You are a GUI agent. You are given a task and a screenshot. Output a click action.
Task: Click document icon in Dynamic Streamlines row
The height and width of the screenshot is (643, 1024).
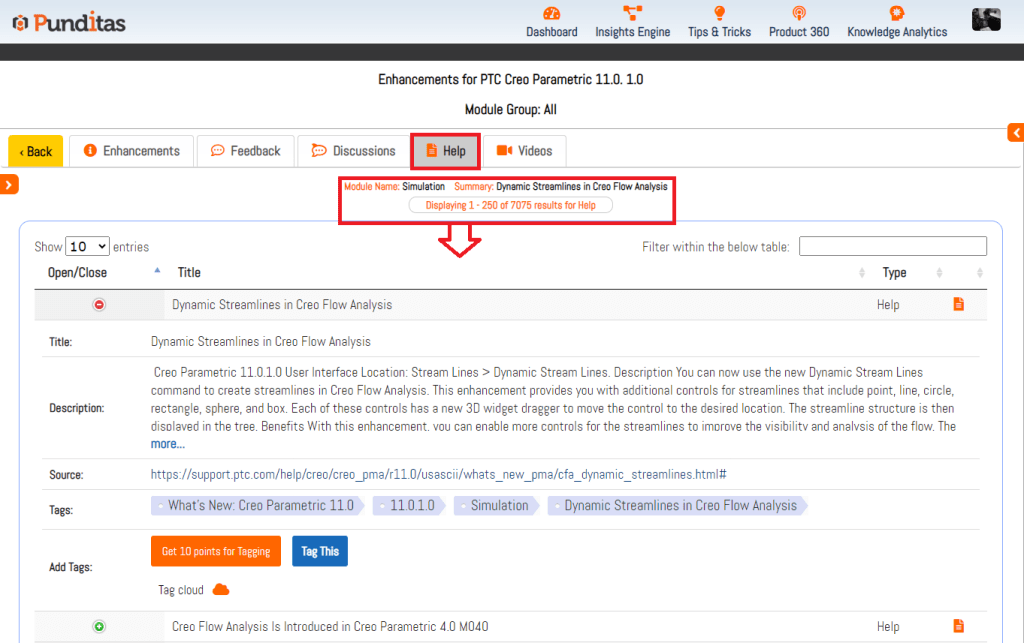point(958,305)
